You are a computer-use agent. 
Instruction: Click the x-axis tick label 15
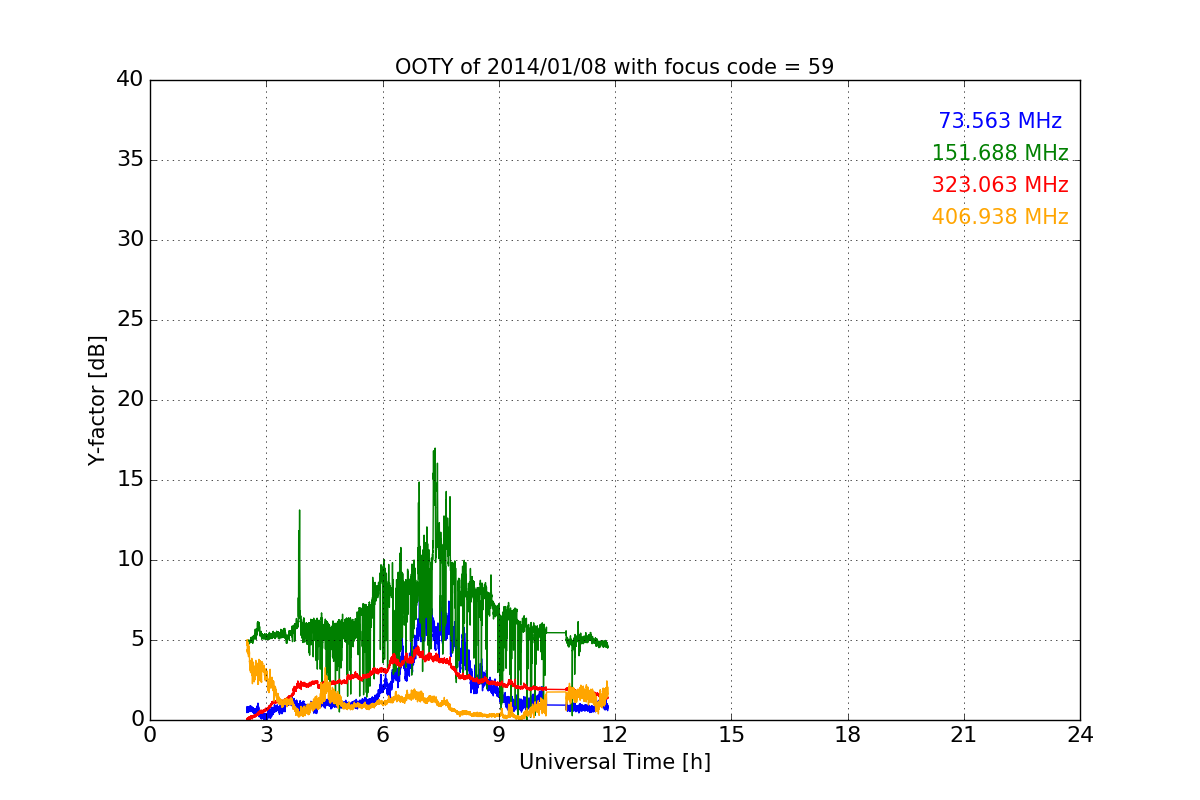click(731, 735)
